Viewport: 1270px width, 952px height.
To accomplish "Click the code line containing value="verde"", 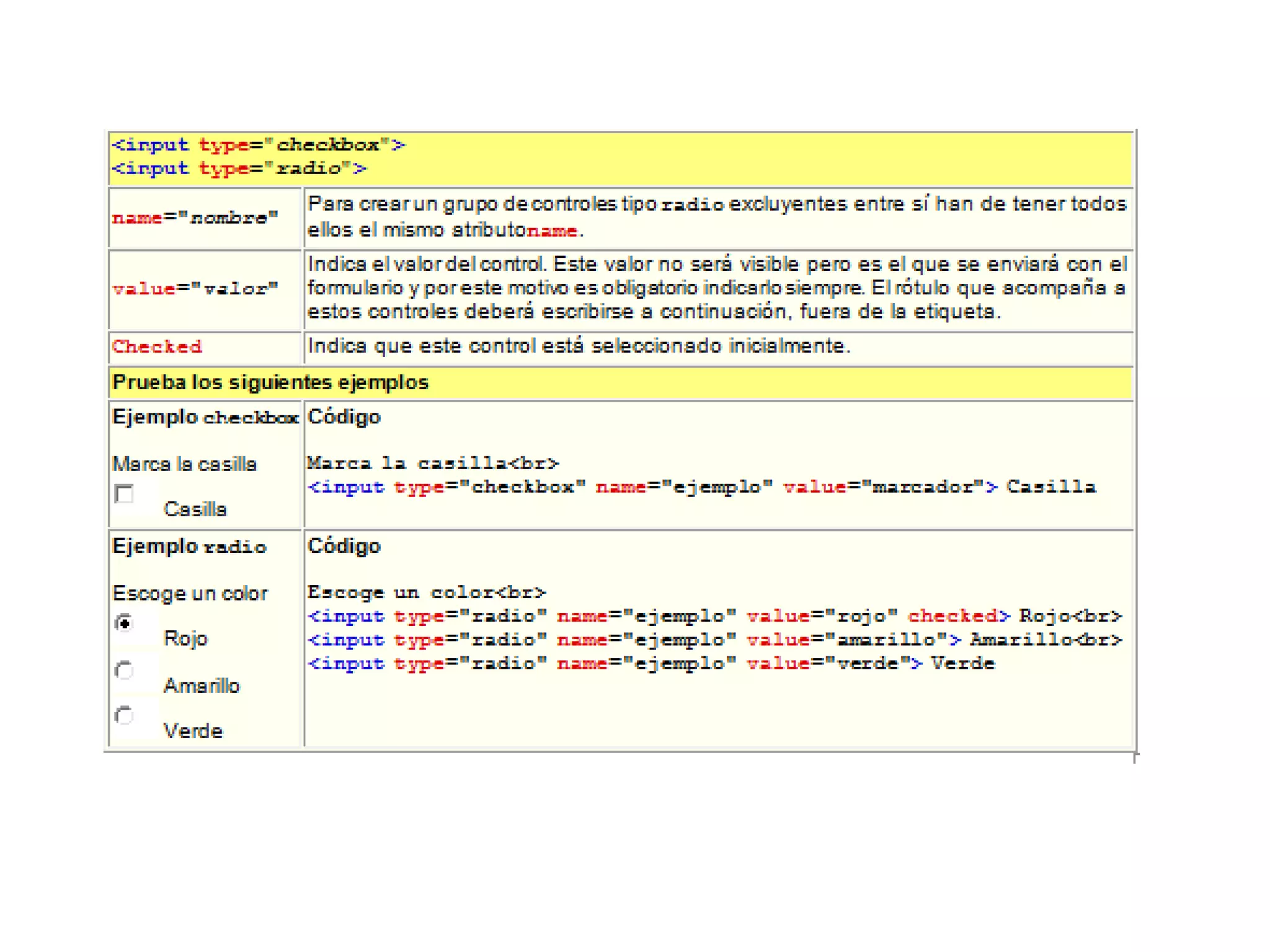I will [x=651, y=664].
